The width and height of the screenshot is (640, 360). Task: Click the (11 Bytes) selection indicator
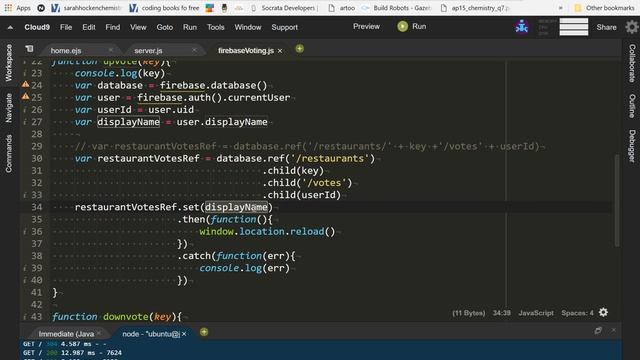(x=469, y=313)
